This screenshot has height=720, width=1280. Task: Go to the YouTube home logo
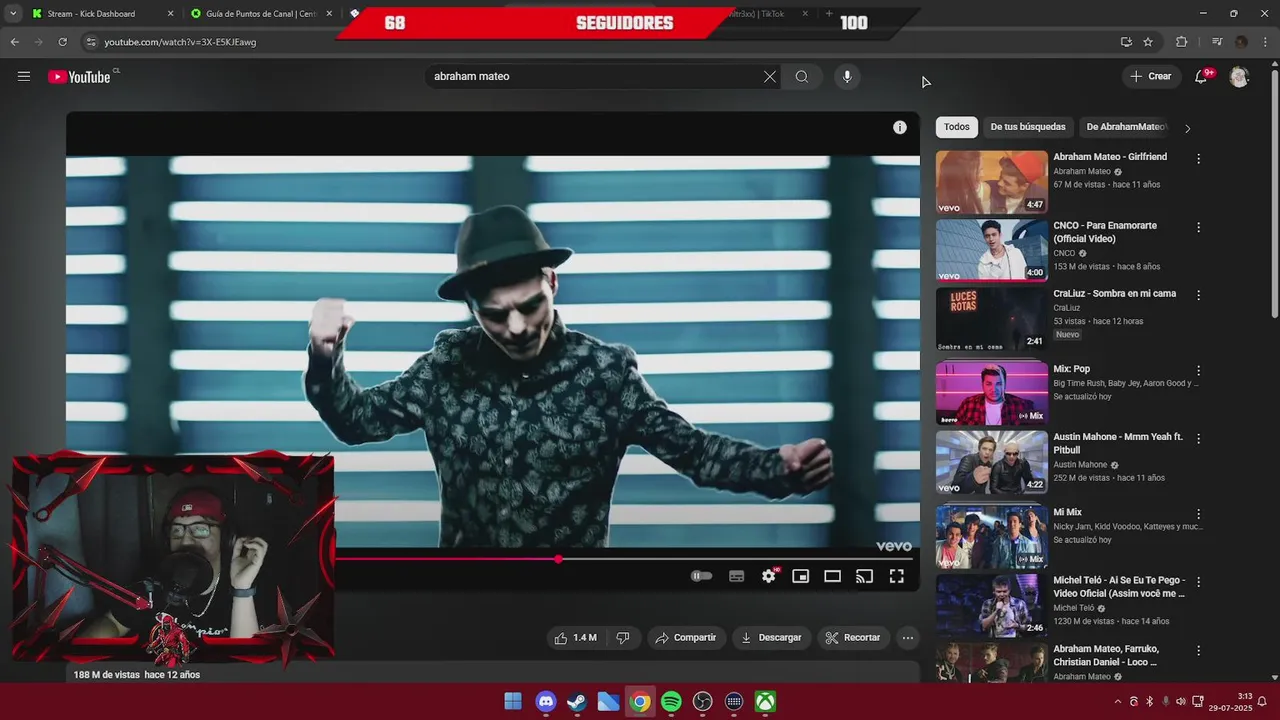79,76
